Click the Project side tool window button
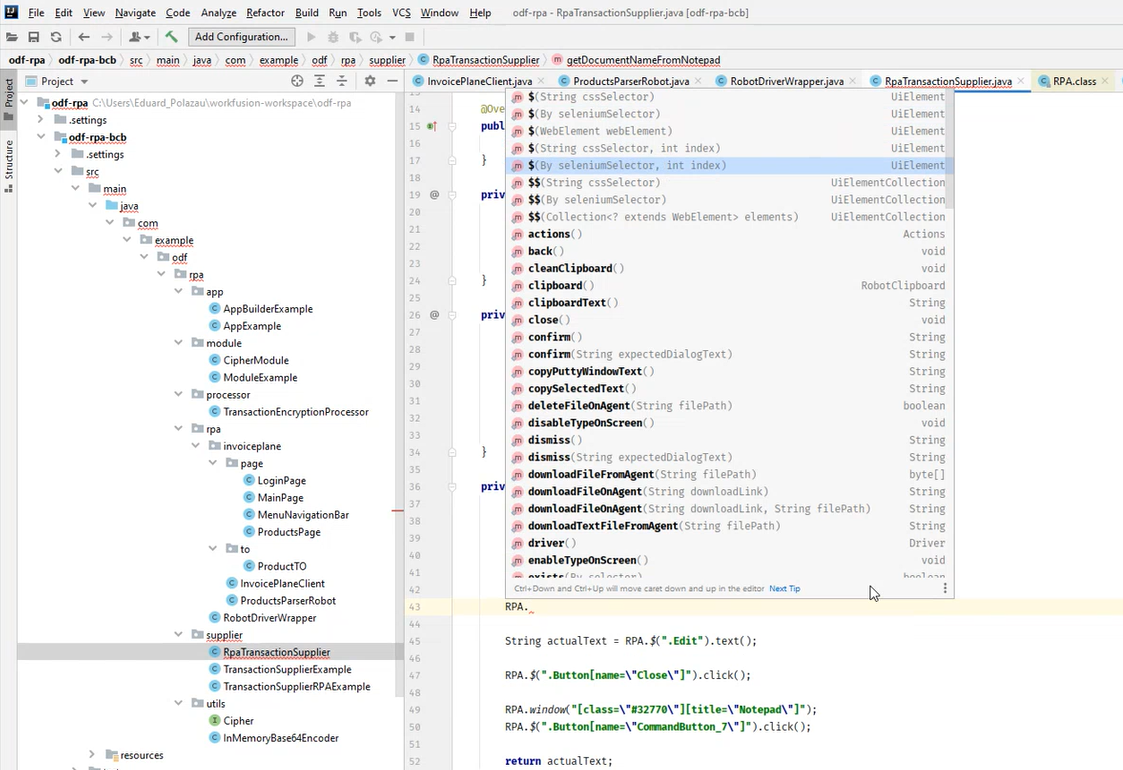1123x770 pixels. [9, 98]
